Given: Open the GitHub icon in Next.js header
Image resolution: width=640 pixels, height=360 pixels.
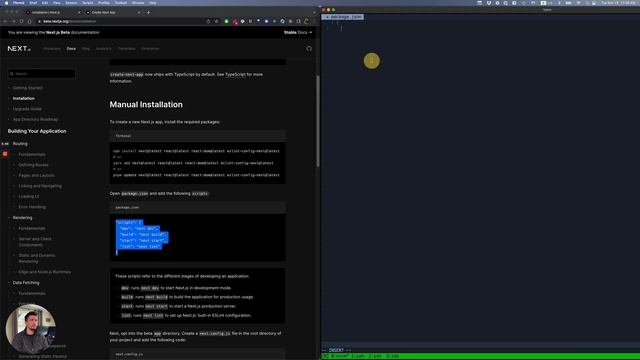Looking at the screenshot, I should pyautogui.click(x=309, y=49).
